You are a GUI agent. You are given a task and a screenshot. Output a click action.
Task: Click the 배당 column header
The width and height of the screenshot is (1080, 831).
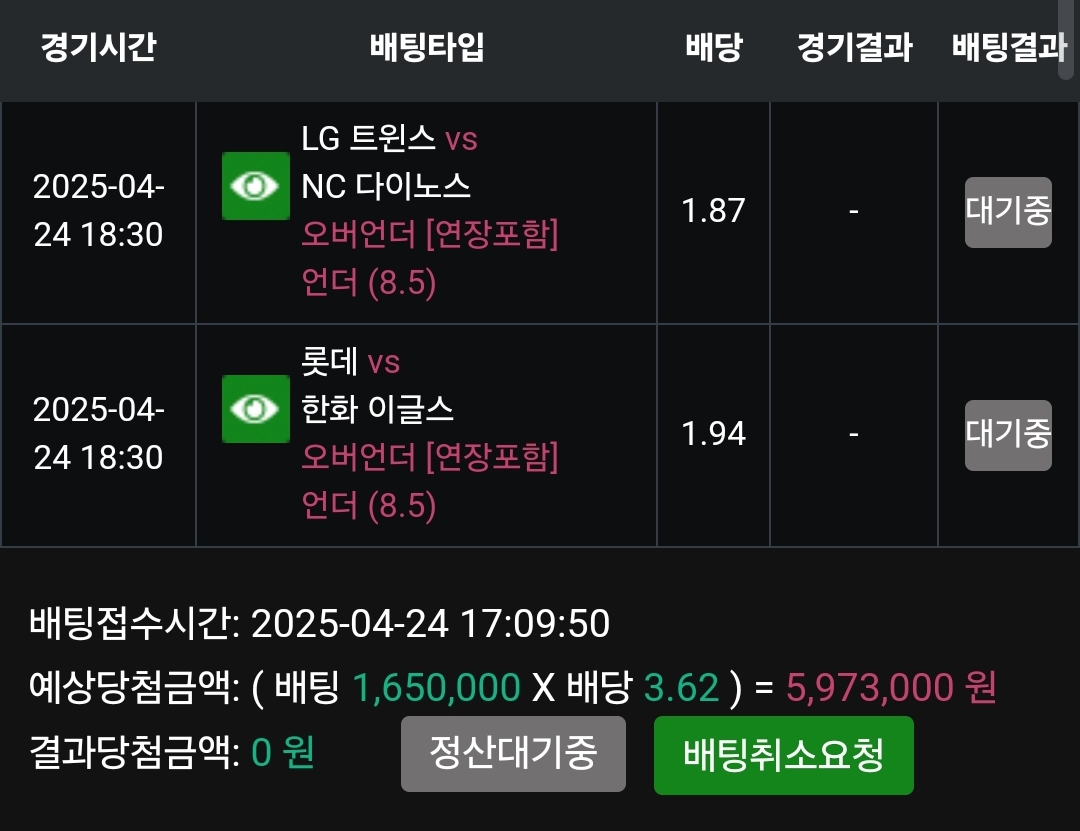point(714,48)
